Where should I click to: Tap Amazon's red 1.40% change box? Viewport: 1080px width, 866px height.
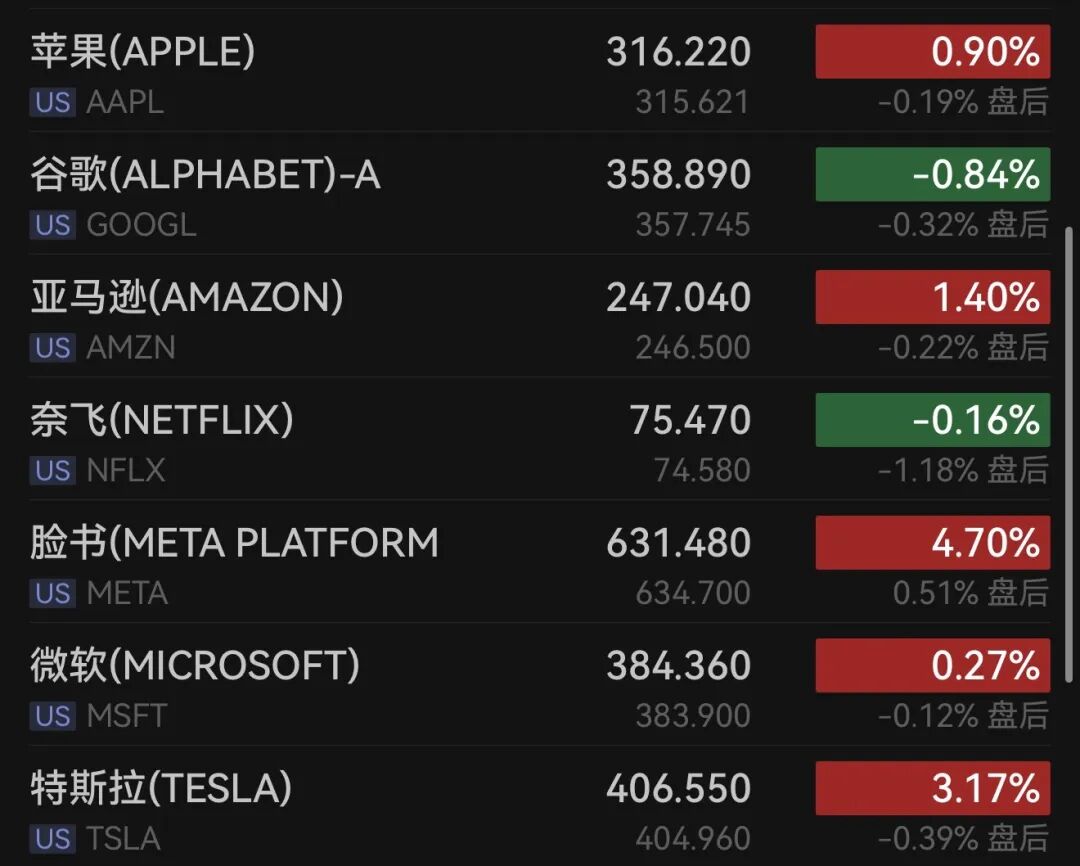click(933, 297)
